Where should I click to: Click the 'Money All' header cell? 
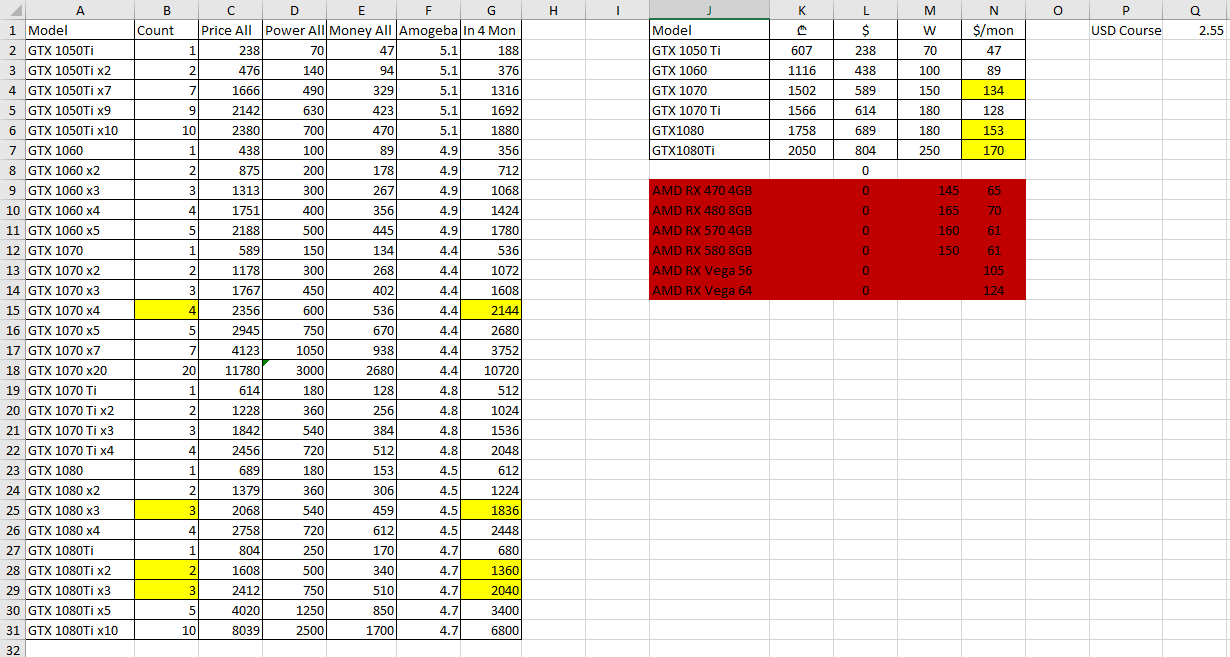(361, 30)
